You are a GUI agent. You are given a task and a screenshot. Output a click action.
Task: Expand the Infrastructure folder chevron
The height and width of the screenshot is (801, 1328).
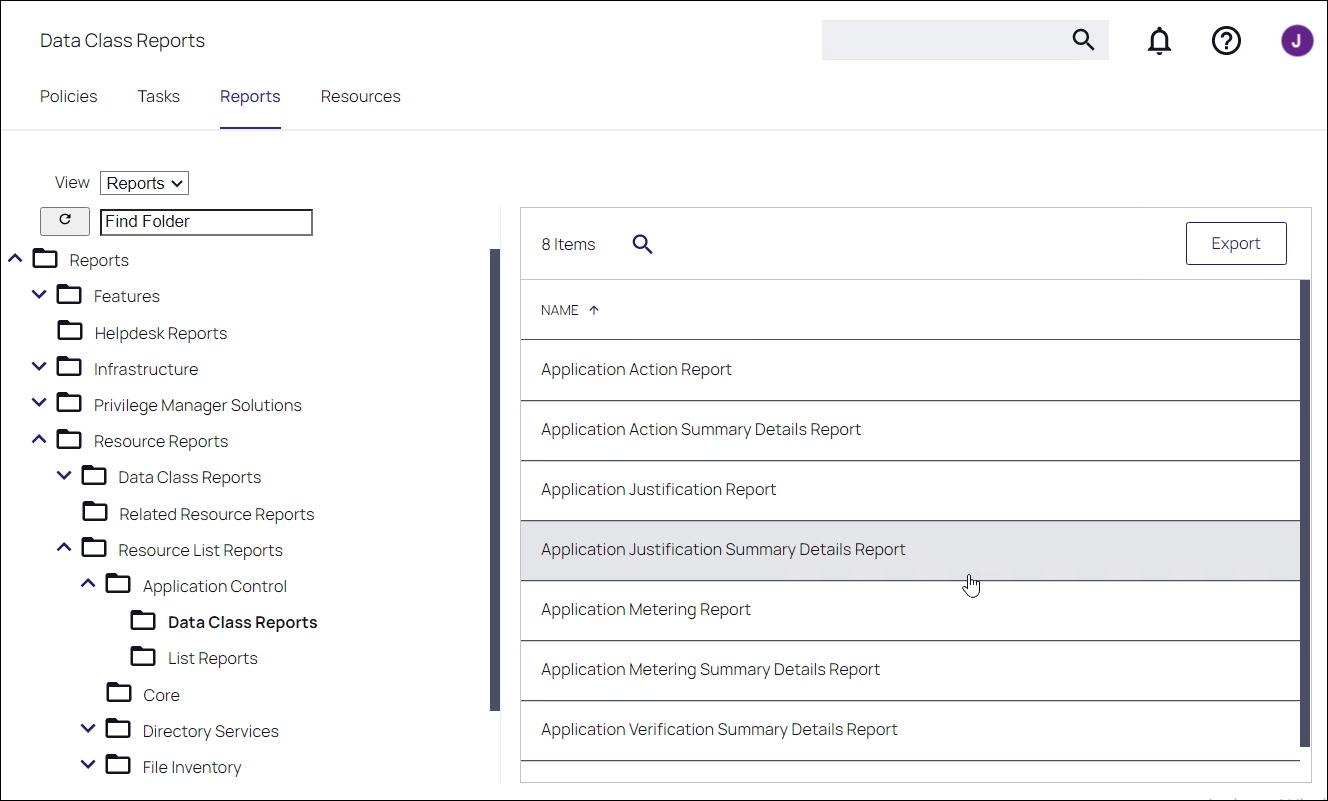click(x=39, y=366)
